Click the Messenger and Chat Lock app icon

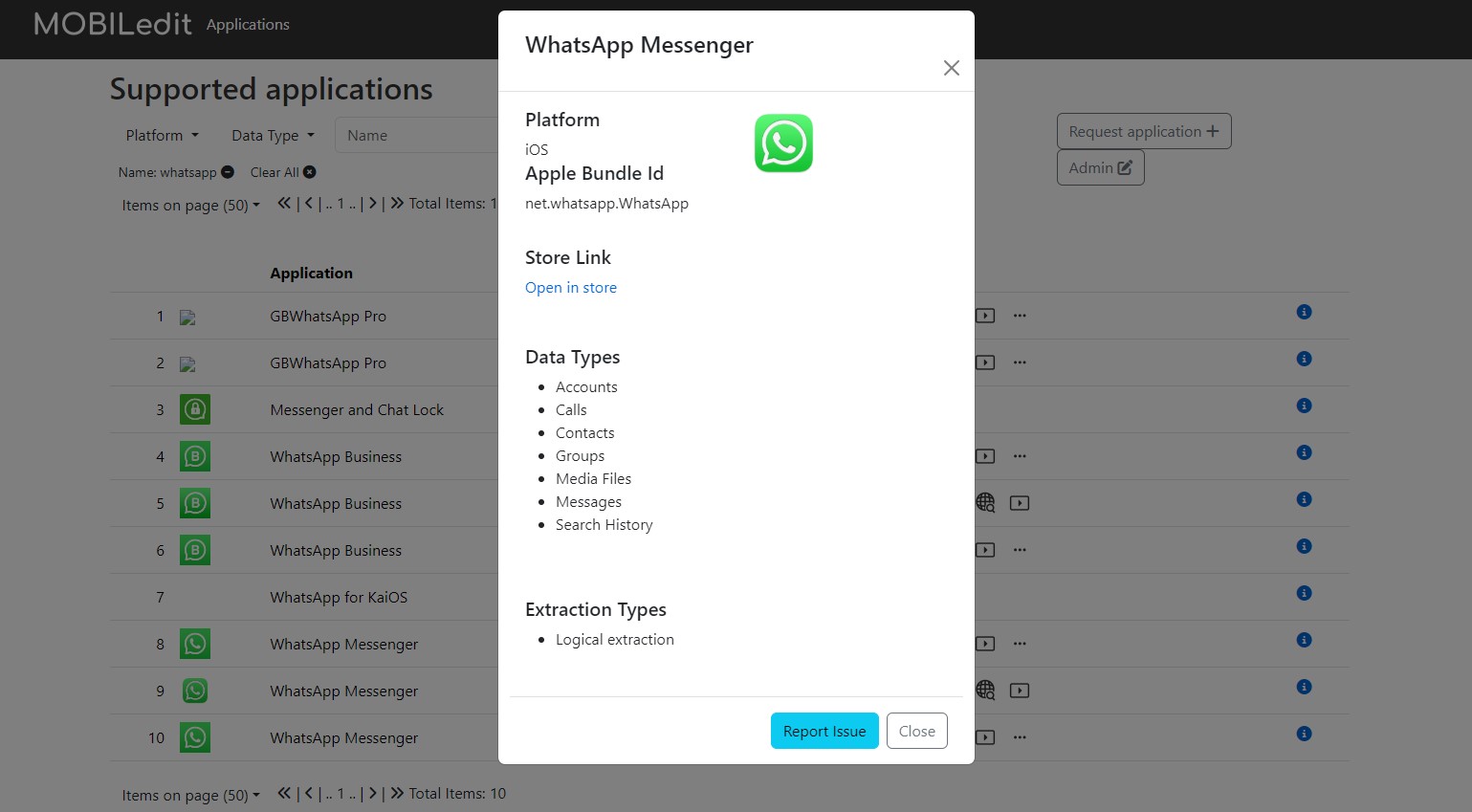coord(195,409)
